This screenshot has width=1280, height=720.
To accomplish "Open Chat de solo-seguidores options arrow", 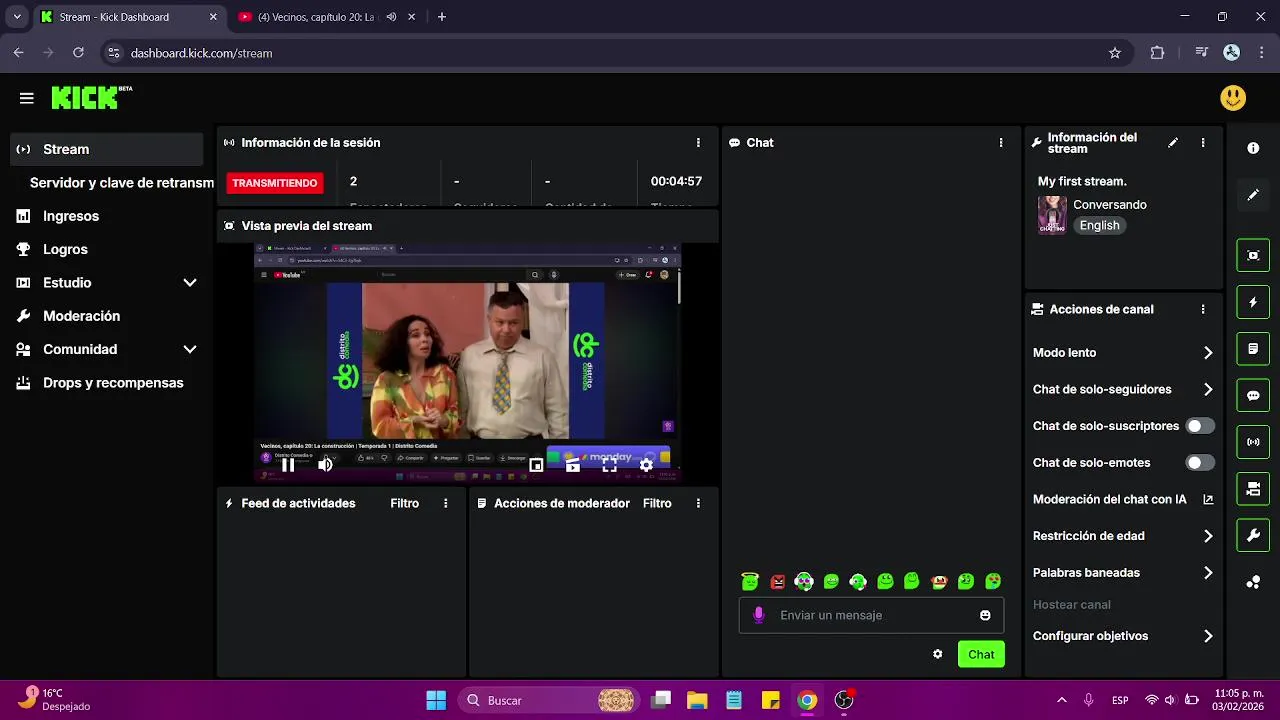I will point(1208,390).
